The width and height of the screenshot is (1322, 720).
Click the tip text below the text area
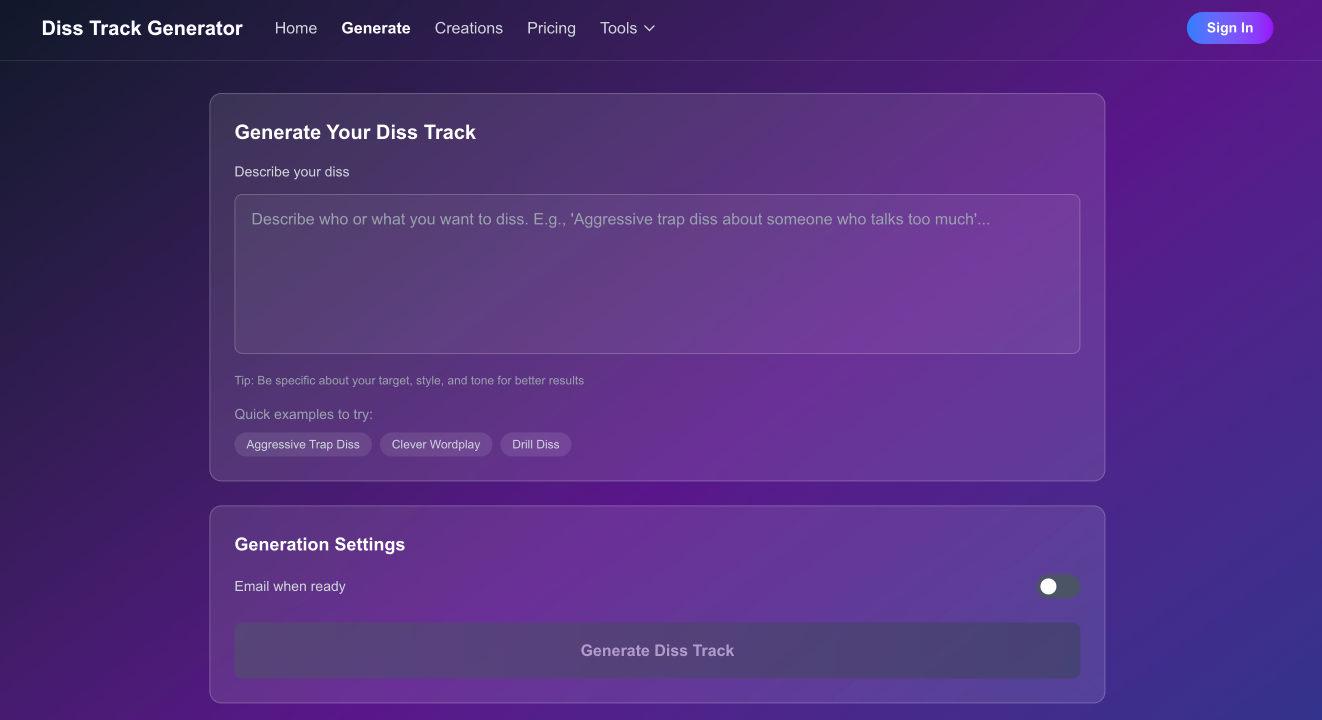coord(409,380)
